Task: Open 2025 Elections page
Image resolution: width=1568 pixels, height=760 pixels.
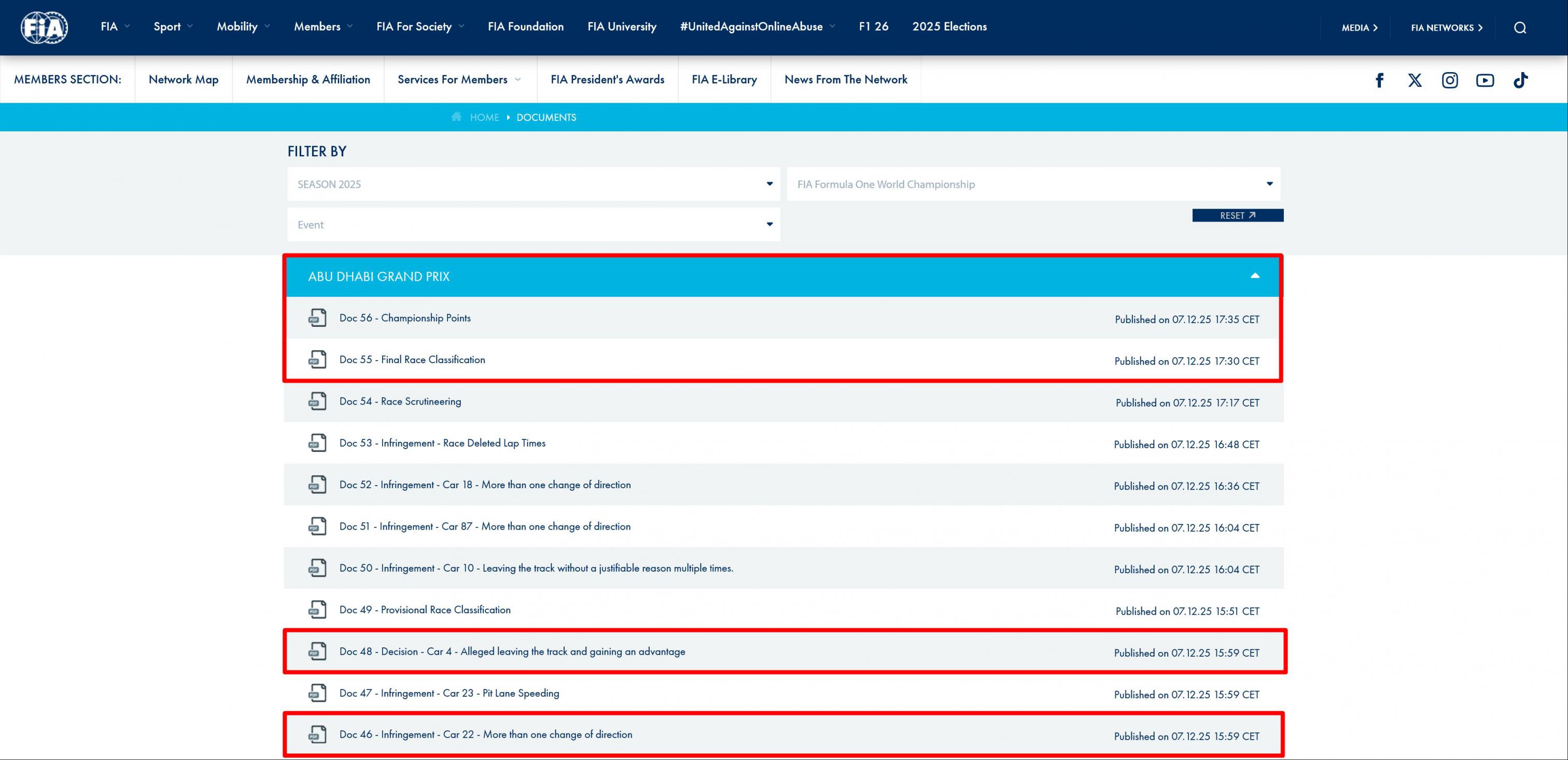Action: [949, 26]
